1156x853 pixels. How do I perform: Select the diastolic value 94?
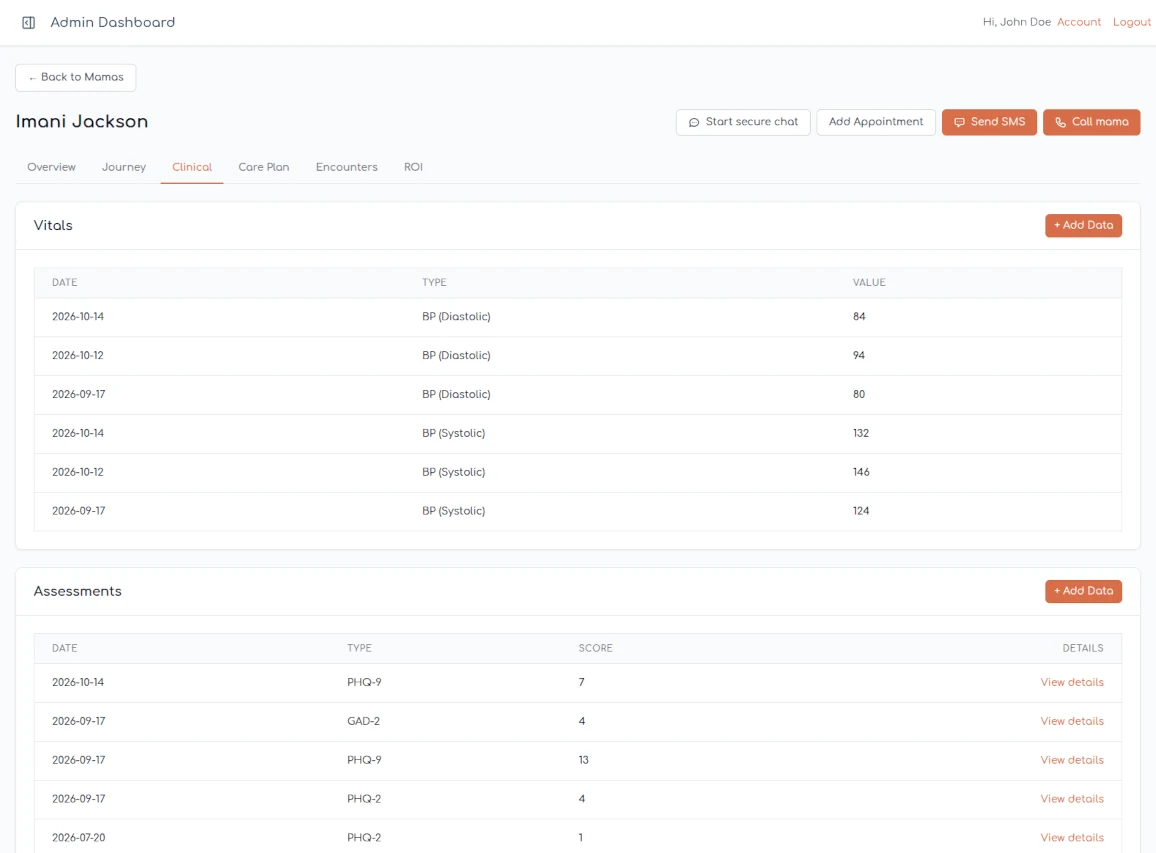click(859, 355)
